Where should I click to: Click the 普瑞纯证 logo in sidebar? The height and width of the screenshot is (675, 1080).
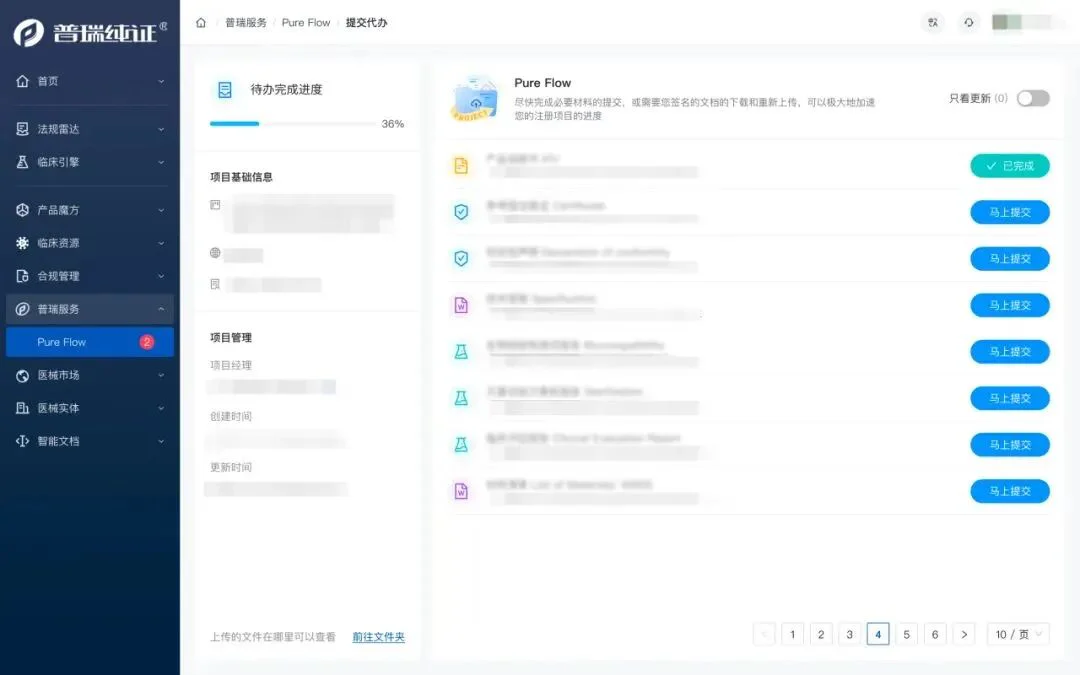pyautogui.click(x=90, y=32)
